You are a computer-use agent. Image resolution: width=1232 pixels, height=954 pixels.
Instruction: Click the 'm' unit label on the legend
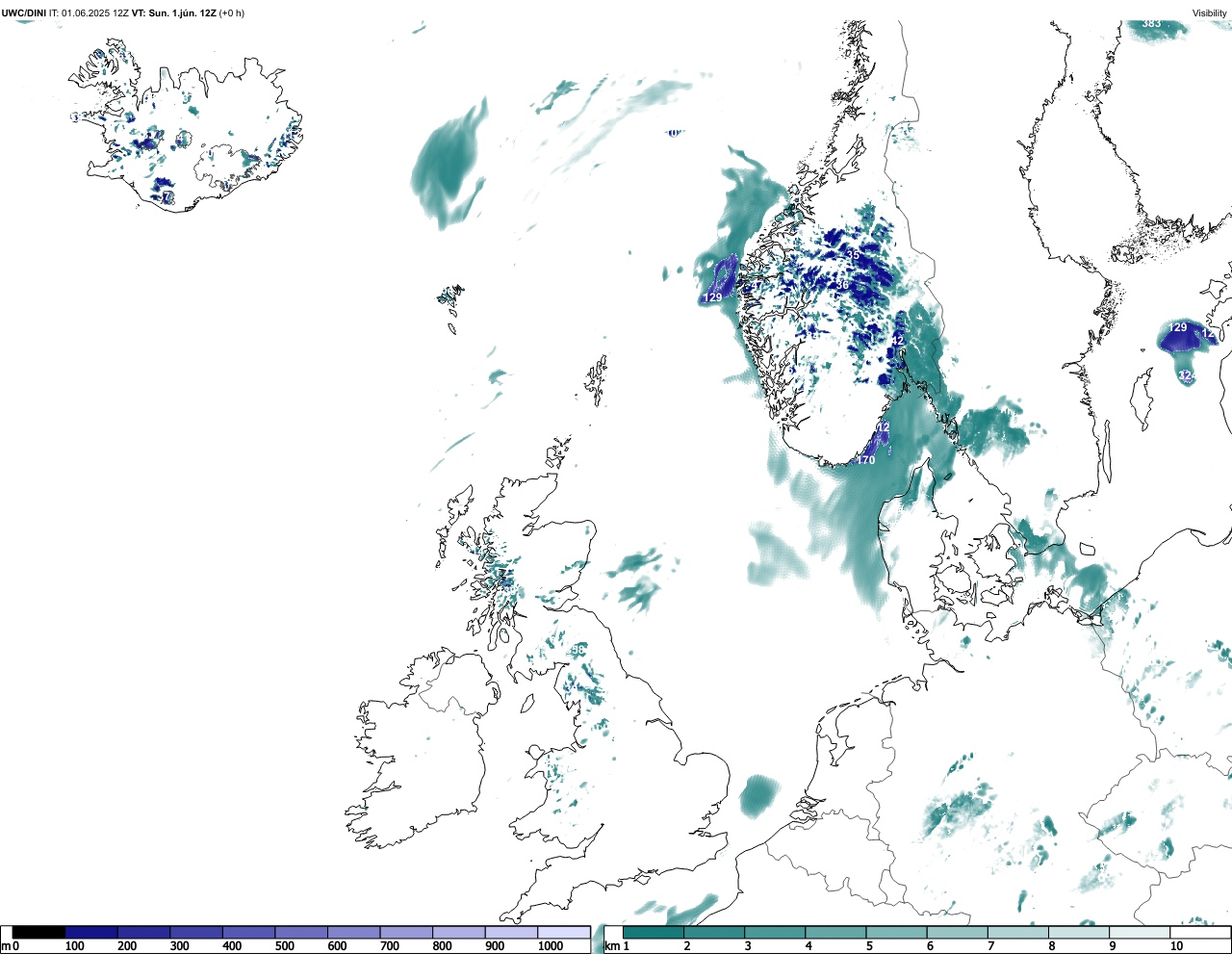[6, 946]
